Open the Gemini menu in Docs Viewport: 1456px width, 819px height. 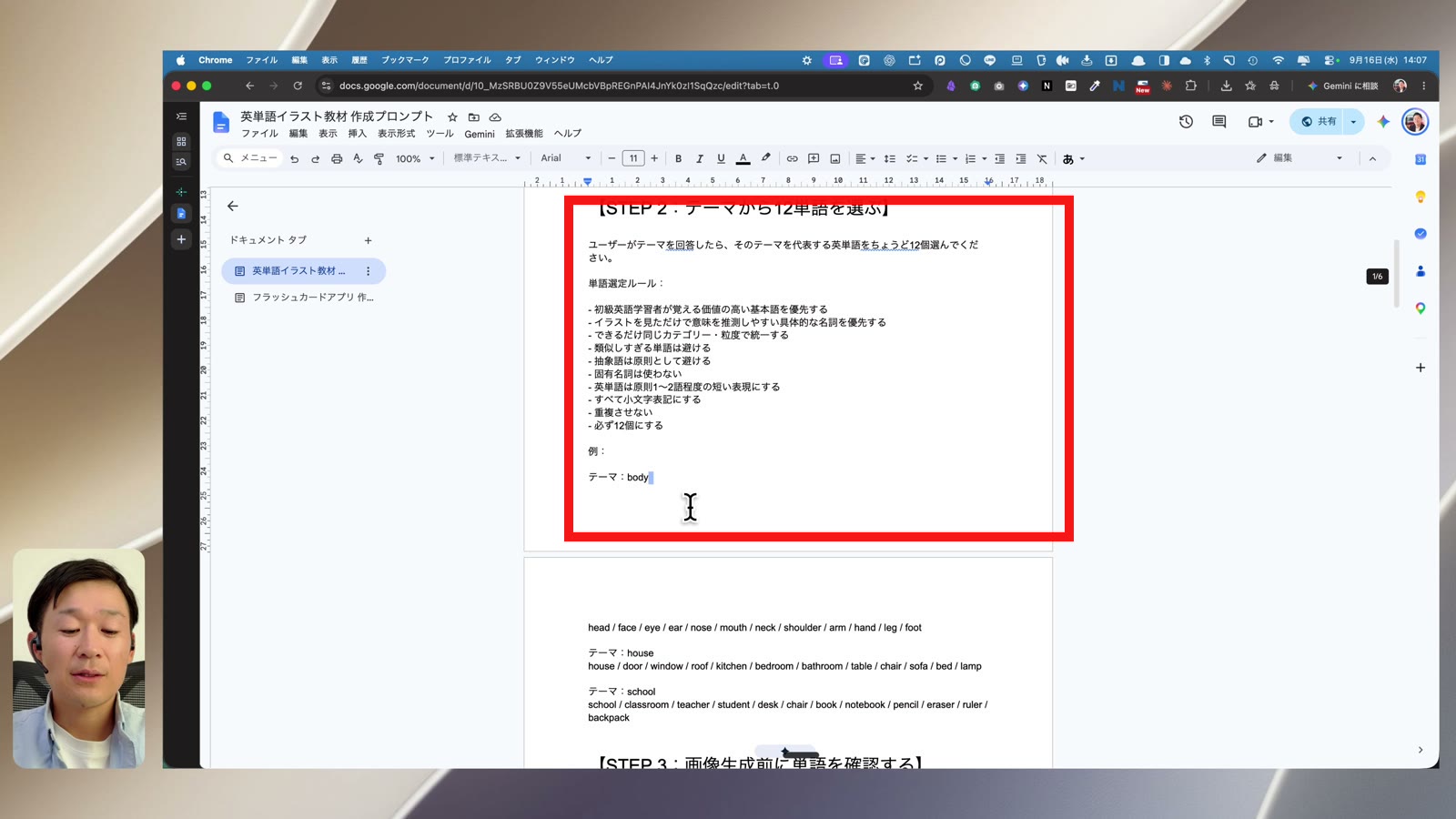coord(480,134)
